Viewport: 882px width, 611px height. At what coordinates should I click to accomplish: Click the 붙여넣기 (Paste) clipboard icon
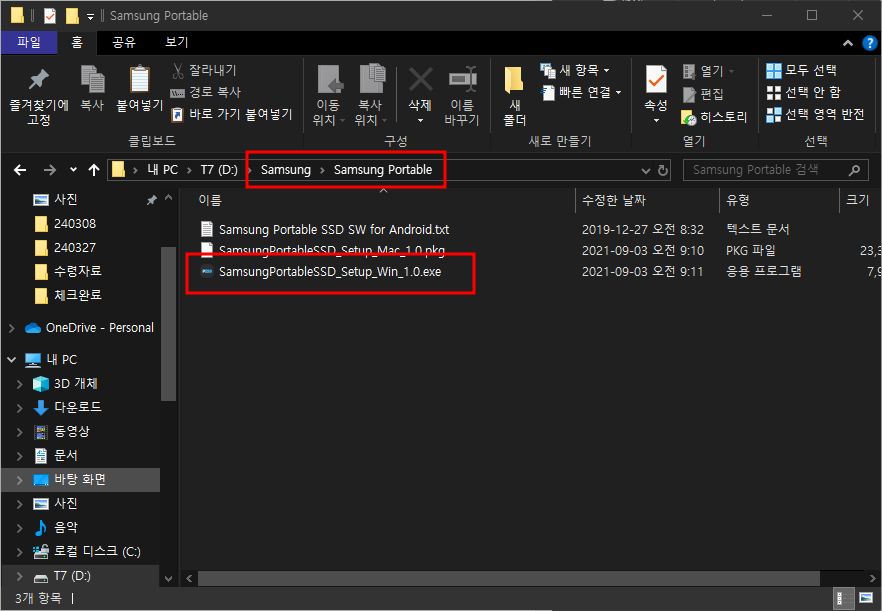140,88
